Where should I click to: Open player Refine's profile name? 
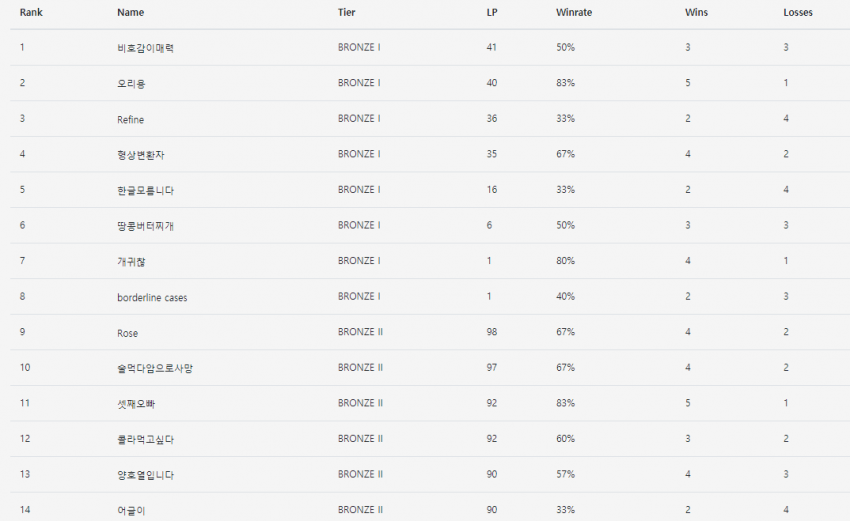click(x=130, y=120)
